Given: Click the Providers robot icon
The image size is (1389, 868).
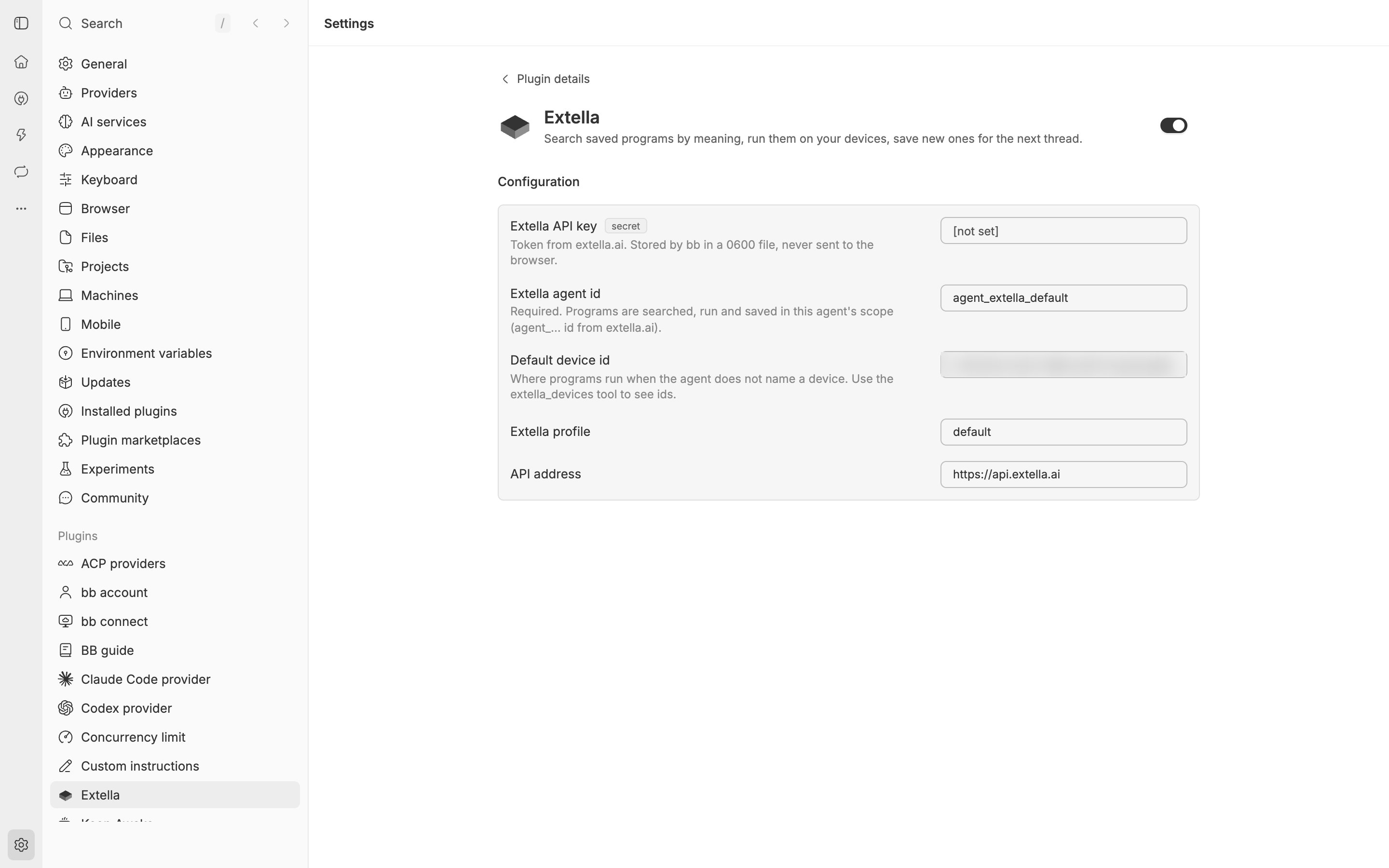Looking at the screenshot, I should tap(66, 93).
